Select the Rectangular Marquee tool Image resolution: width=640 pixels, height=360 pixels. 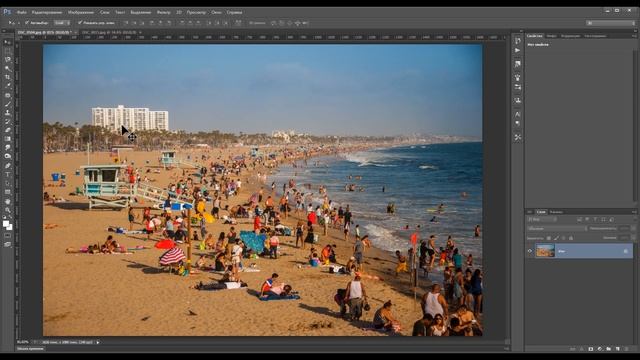pos(7,51)
